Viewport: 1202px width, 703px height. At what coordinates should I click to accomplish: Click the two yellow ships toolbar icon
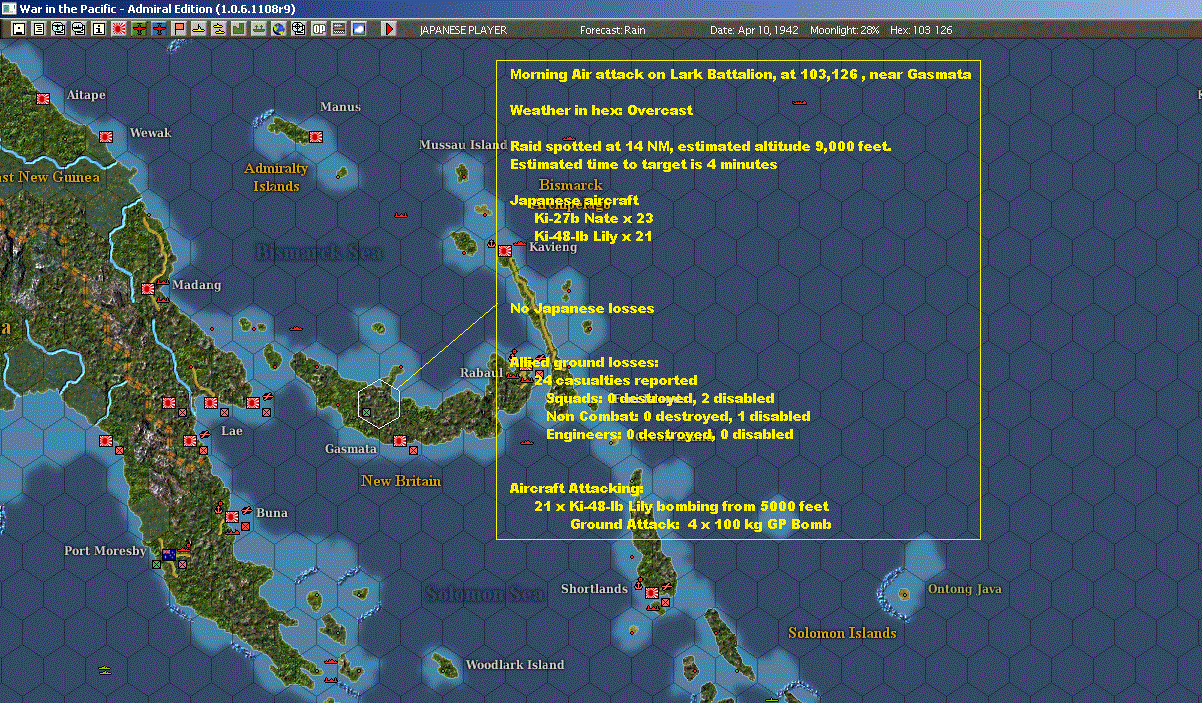coord(219,29)
